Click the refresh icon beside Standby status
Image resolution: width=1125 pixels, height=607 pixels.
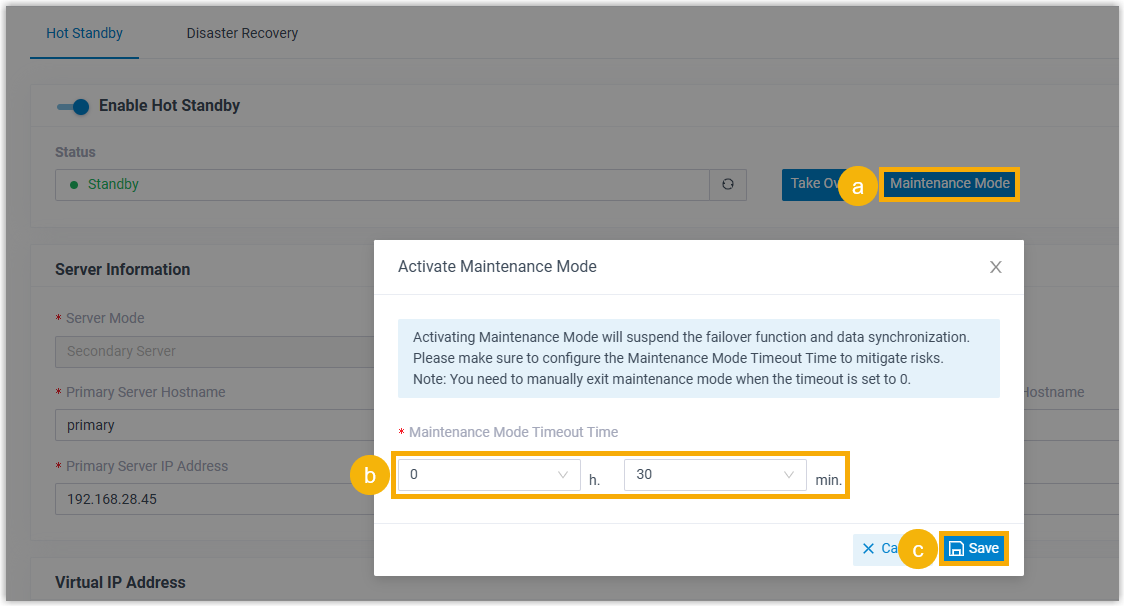pyautogui.click(x=728, y=184)
